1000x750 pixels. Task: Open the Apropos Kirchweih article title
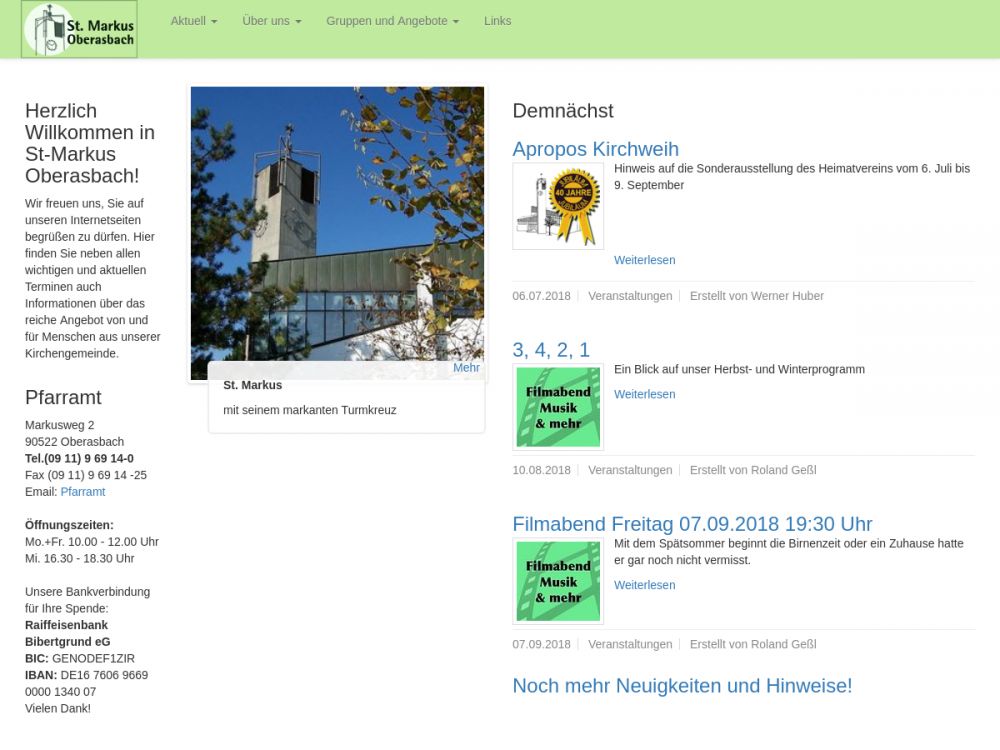point(595,149)
